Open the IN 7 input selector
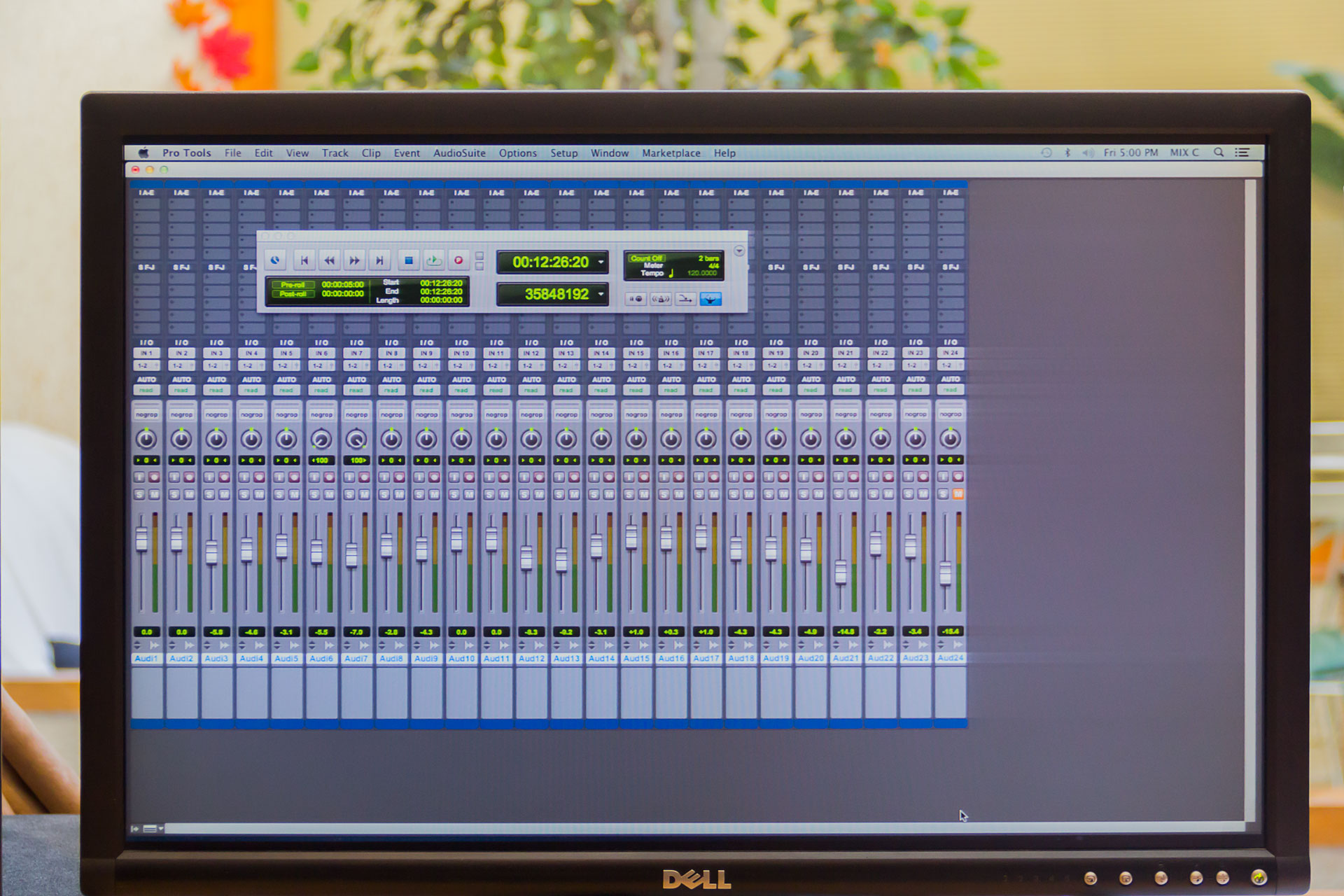Viewport: 1344px width, 896px height. pos(356,353)
